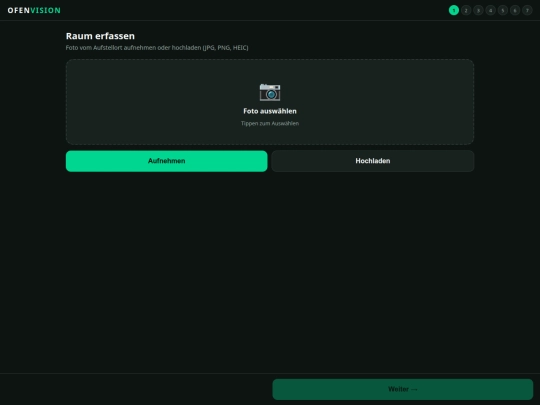The width and height of the screenshot is (540, 405).
Task: Click the camera icon in upload area
Action: 270,92
